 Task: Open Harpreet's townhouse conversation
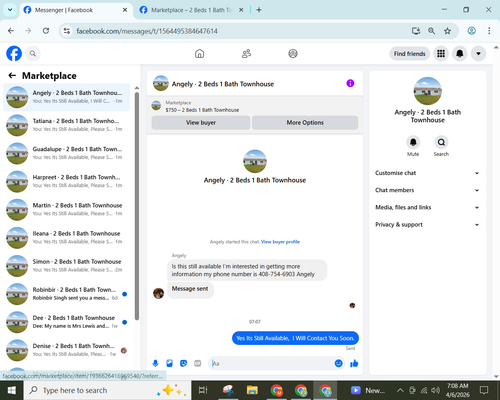click(67, 181)
